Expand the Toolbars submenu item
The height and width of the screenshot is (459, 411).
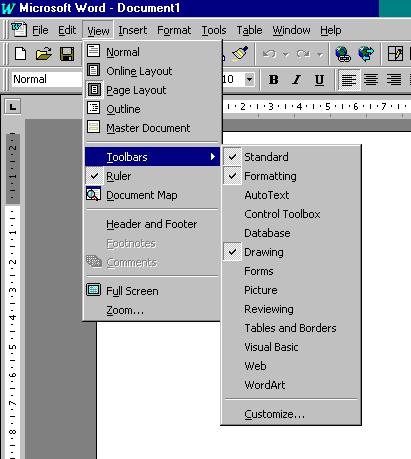tap(152, 157)
